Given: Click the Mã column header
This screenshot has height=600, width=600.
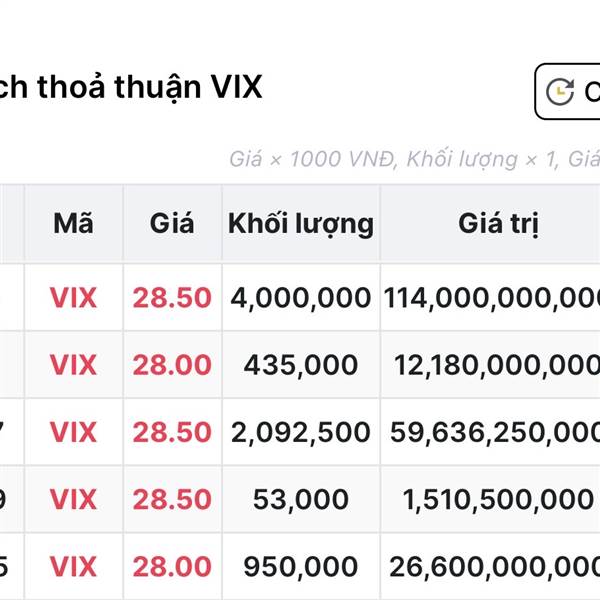Looking at the screenshot, I should [x=73, y=223].
